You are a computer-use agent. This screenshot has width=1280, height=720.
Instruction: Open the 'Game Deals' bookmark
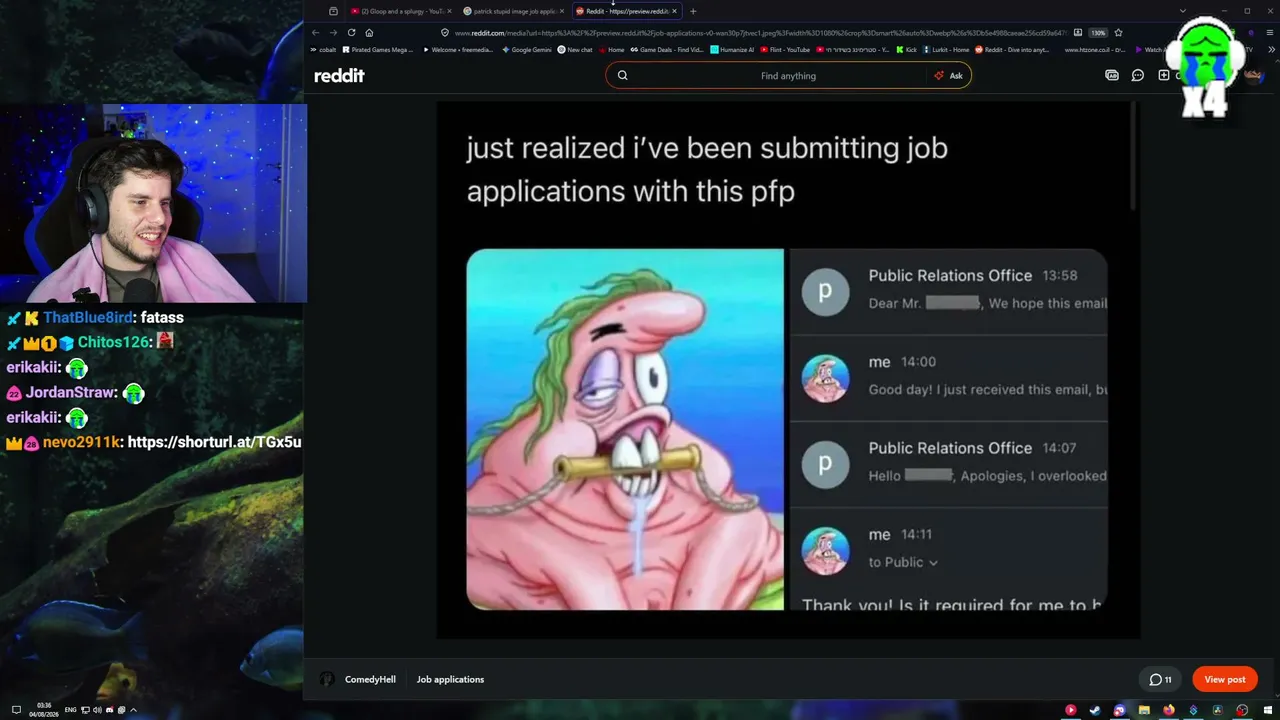click(x=667, y=50)
